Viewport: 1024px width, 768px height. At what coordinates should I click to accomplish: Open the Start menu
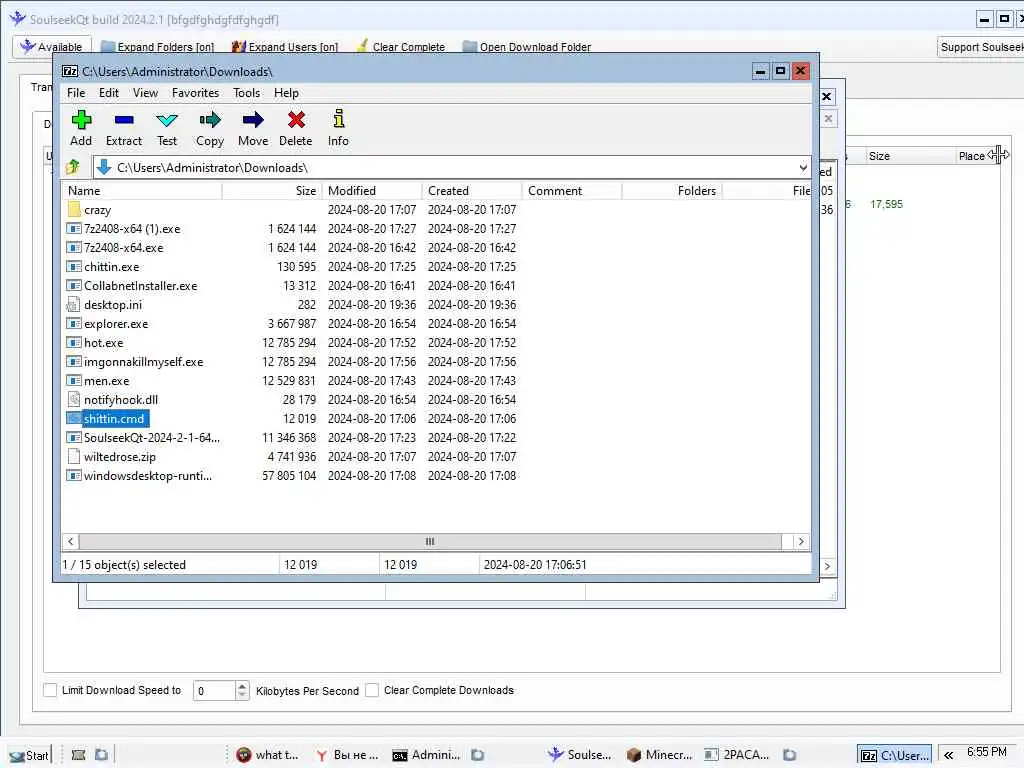[x=29, y=755]
